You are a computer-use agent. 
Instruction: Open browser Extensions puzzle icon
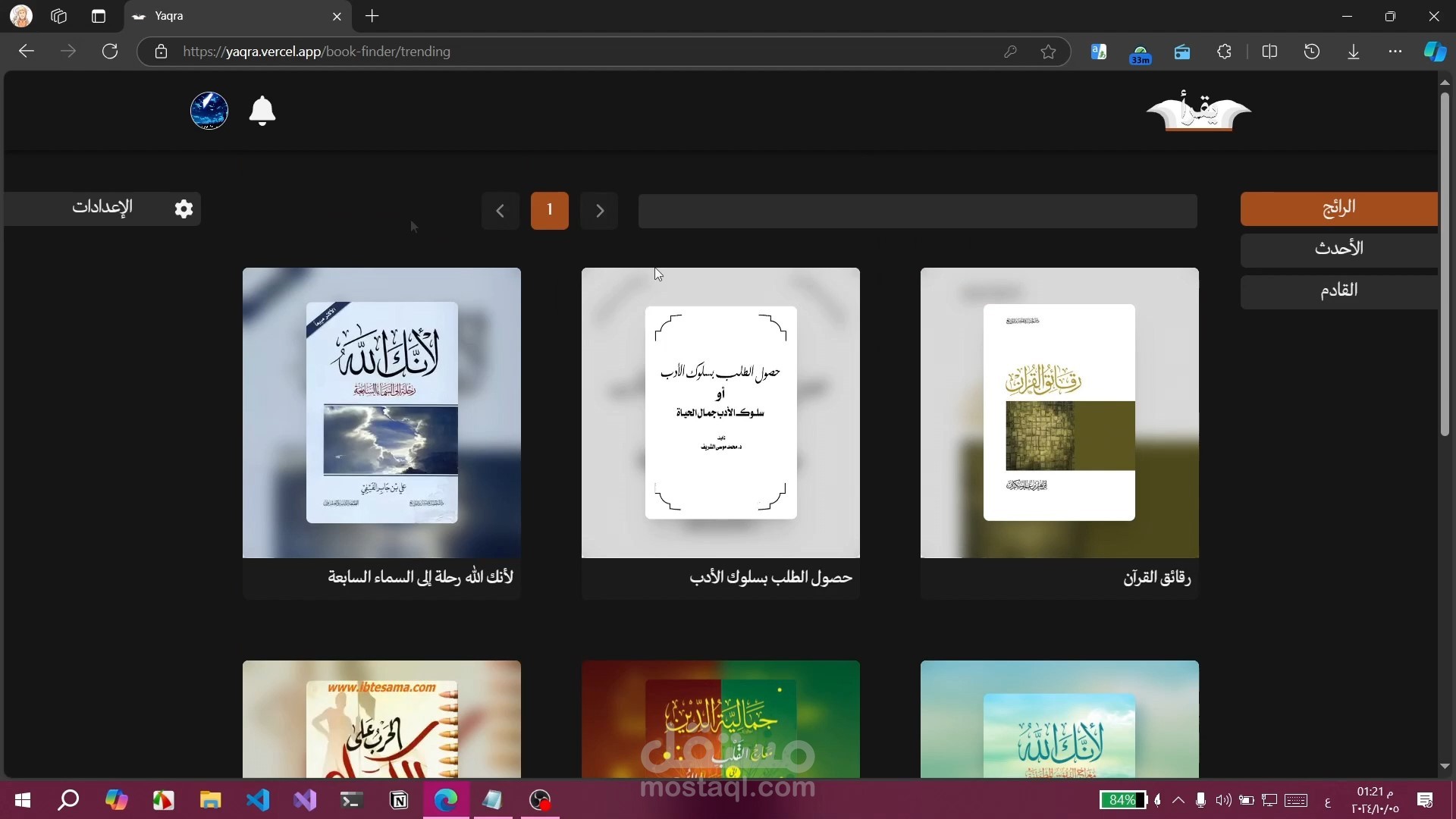pos(1224,52)
